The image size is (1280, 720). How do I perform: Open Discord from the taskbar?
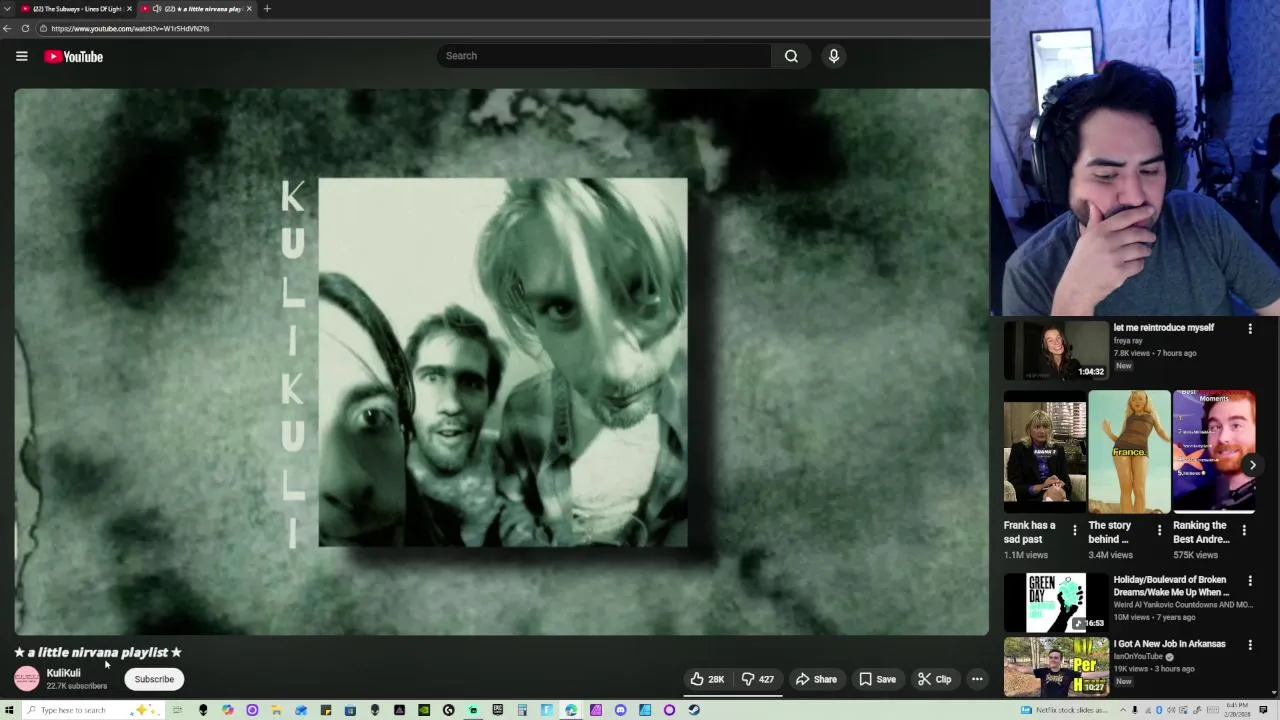[620, 710]
